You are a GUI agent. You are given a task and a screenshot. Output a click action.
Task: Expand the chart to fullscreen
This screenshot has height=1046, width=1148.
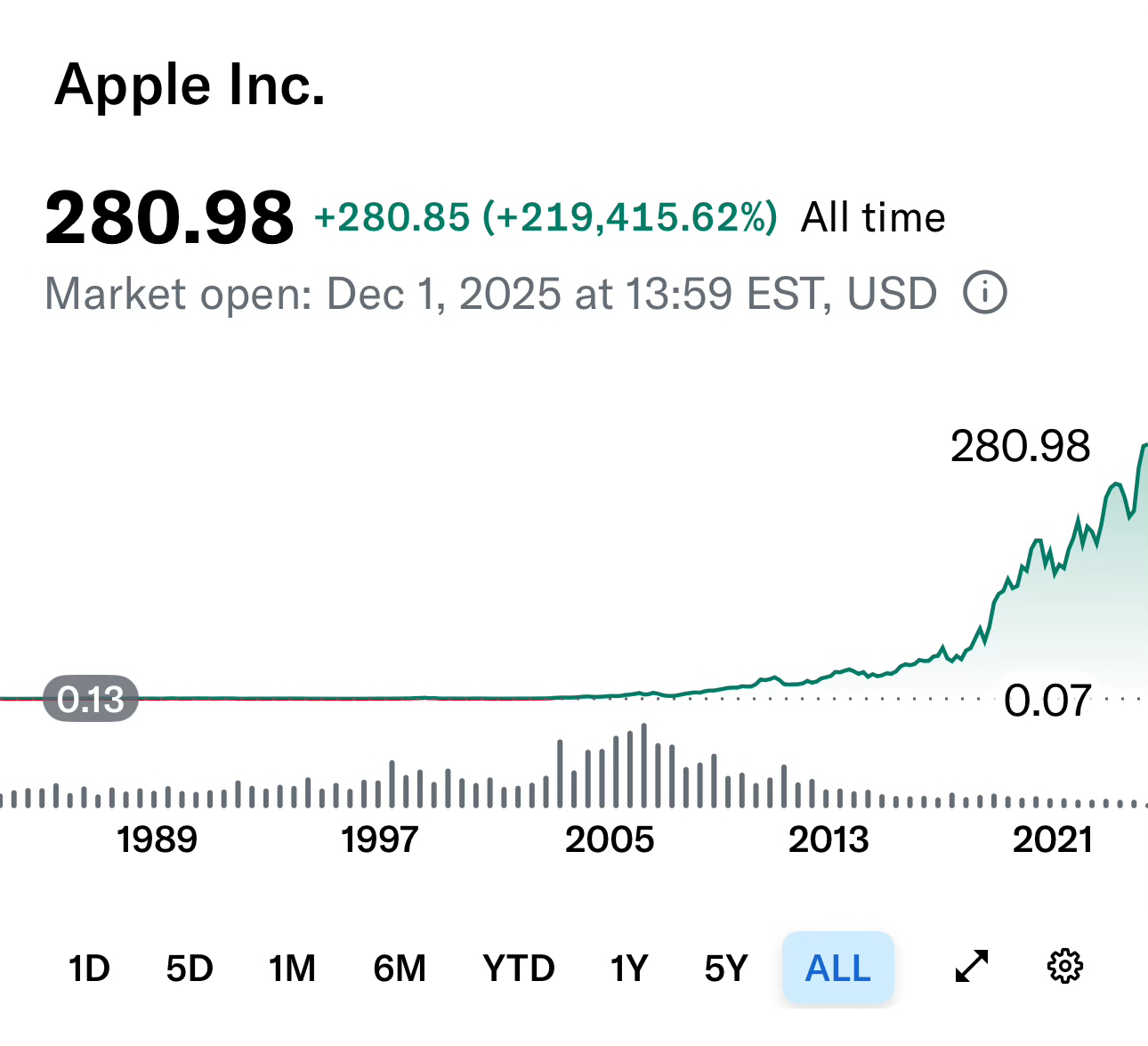(x=971, y=967)
